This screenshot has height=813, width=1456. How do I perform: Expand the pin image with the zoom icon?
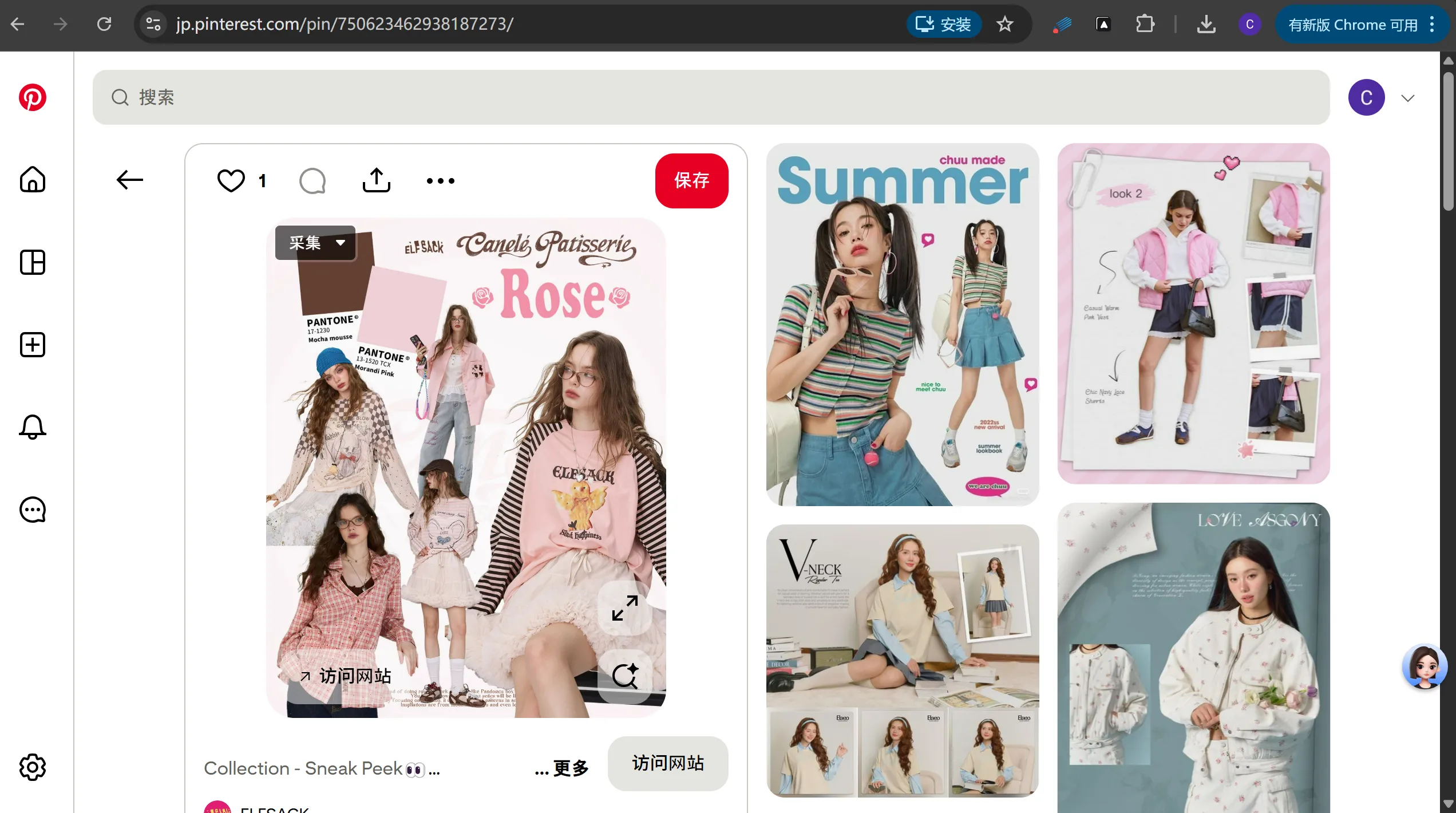click(626, 608)
